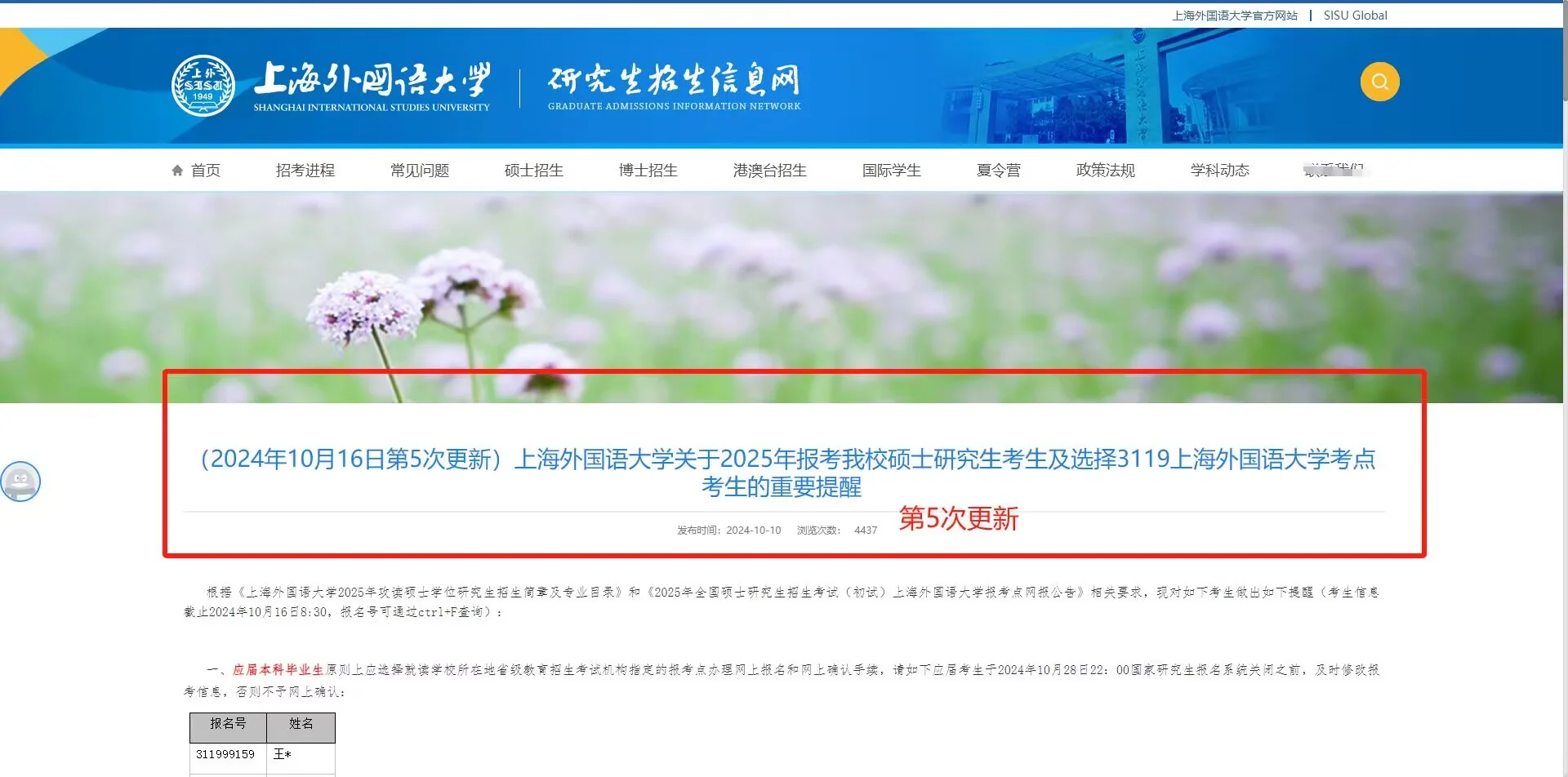Screen dimensions: 1568x777
Task: Navigate to 学科动态
Action: pos(1220,170)
